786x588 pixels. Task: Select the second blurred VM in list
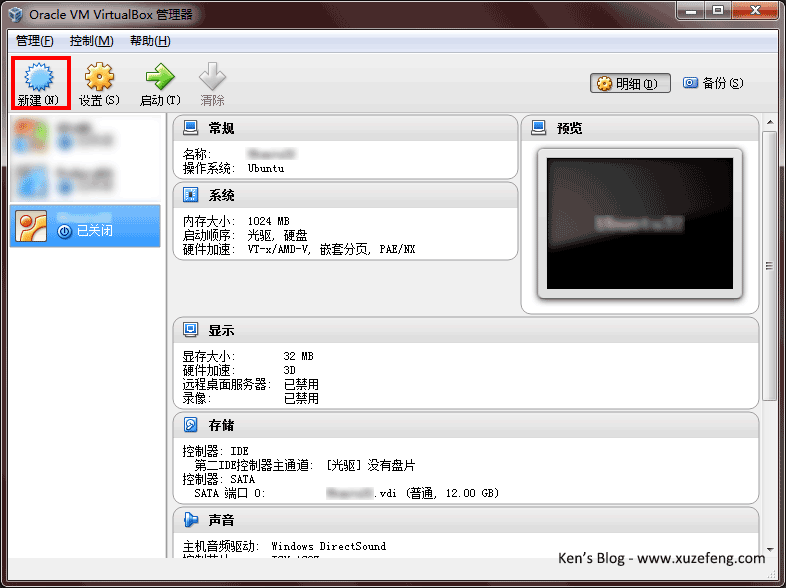click(85, 180)
